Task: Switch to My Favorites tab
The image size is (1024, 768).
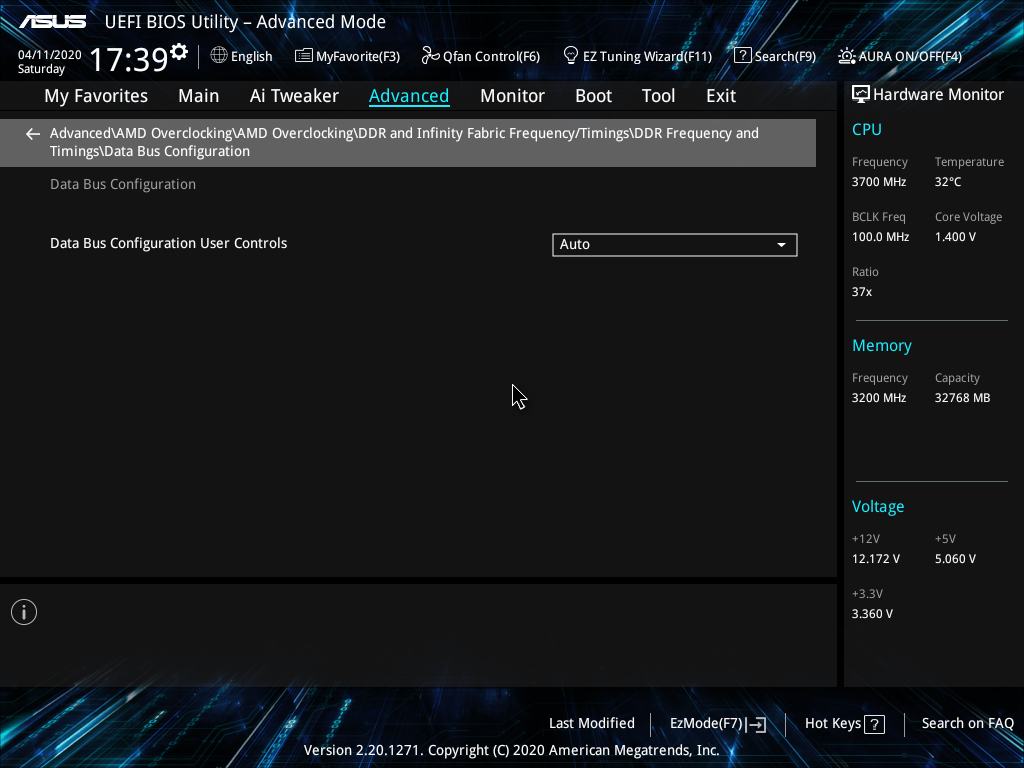Action: (x=96, y=96)
